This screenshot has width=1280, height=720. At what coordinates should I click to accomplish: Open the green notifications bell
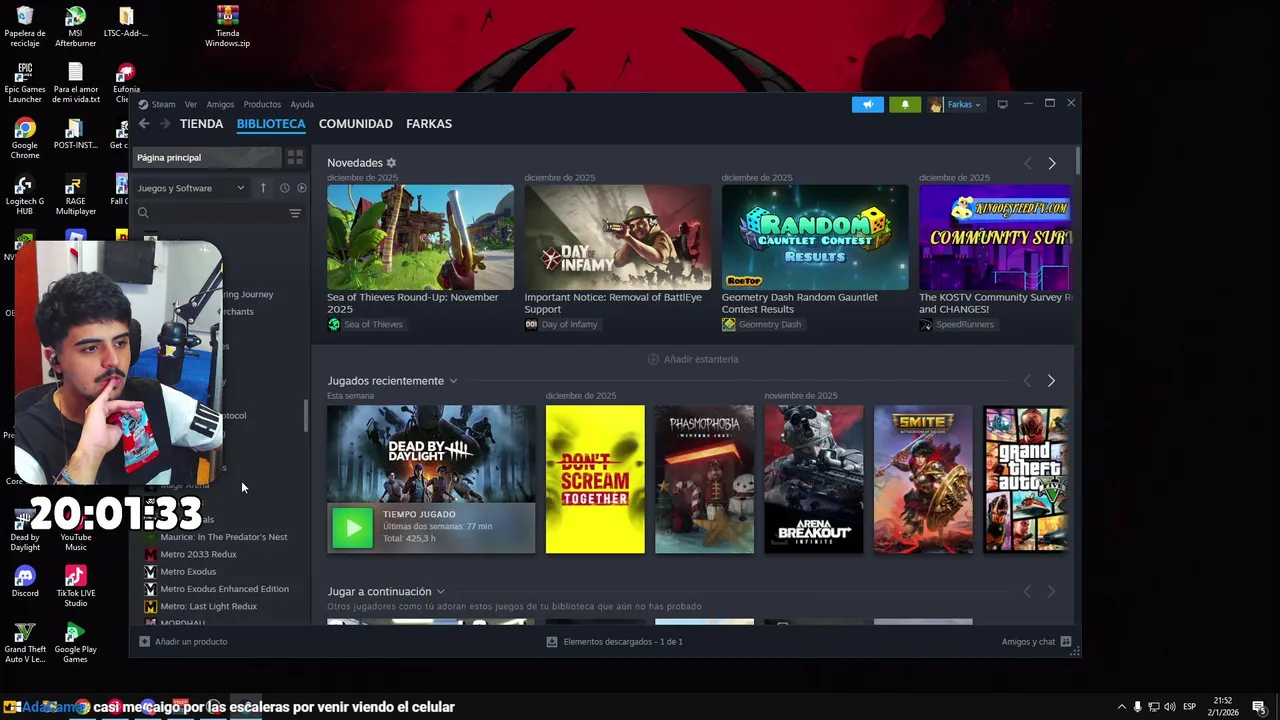pyautogui.click(x=905, y=104)
